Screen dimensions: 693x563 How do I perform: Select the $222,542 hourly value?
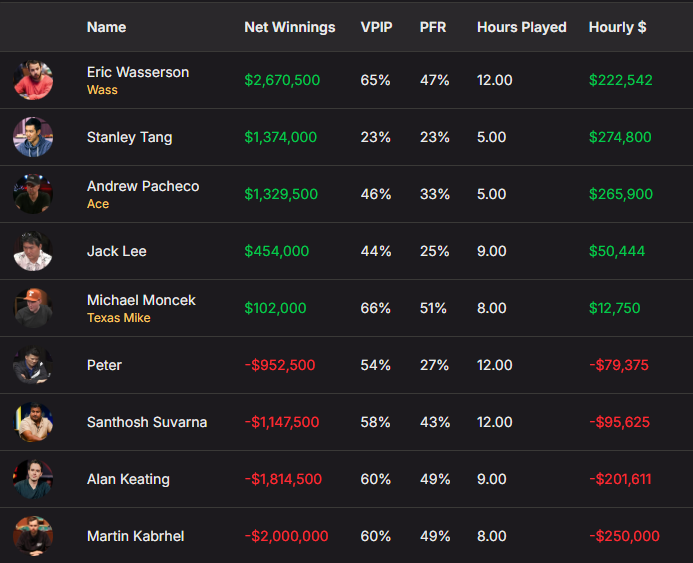621,80
